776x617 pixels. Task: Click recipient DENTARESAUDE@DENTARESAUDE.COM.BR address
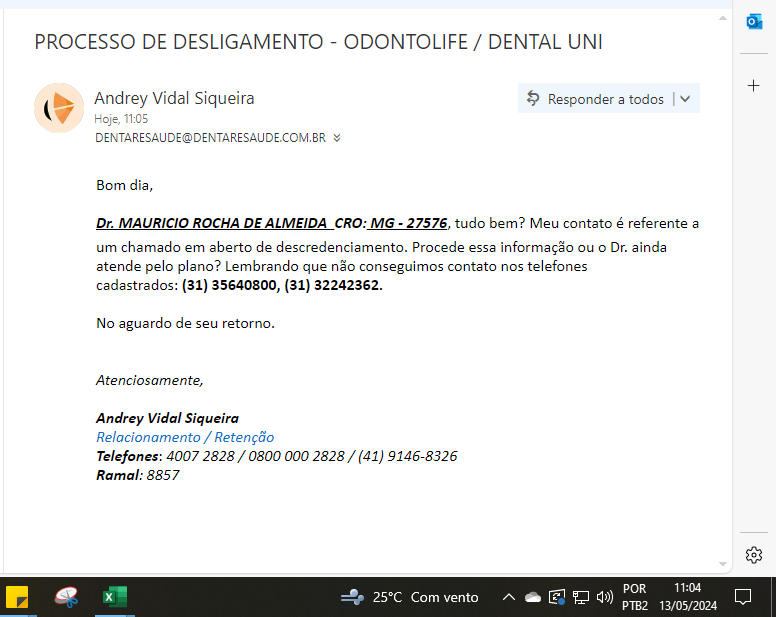coord(210,138)
